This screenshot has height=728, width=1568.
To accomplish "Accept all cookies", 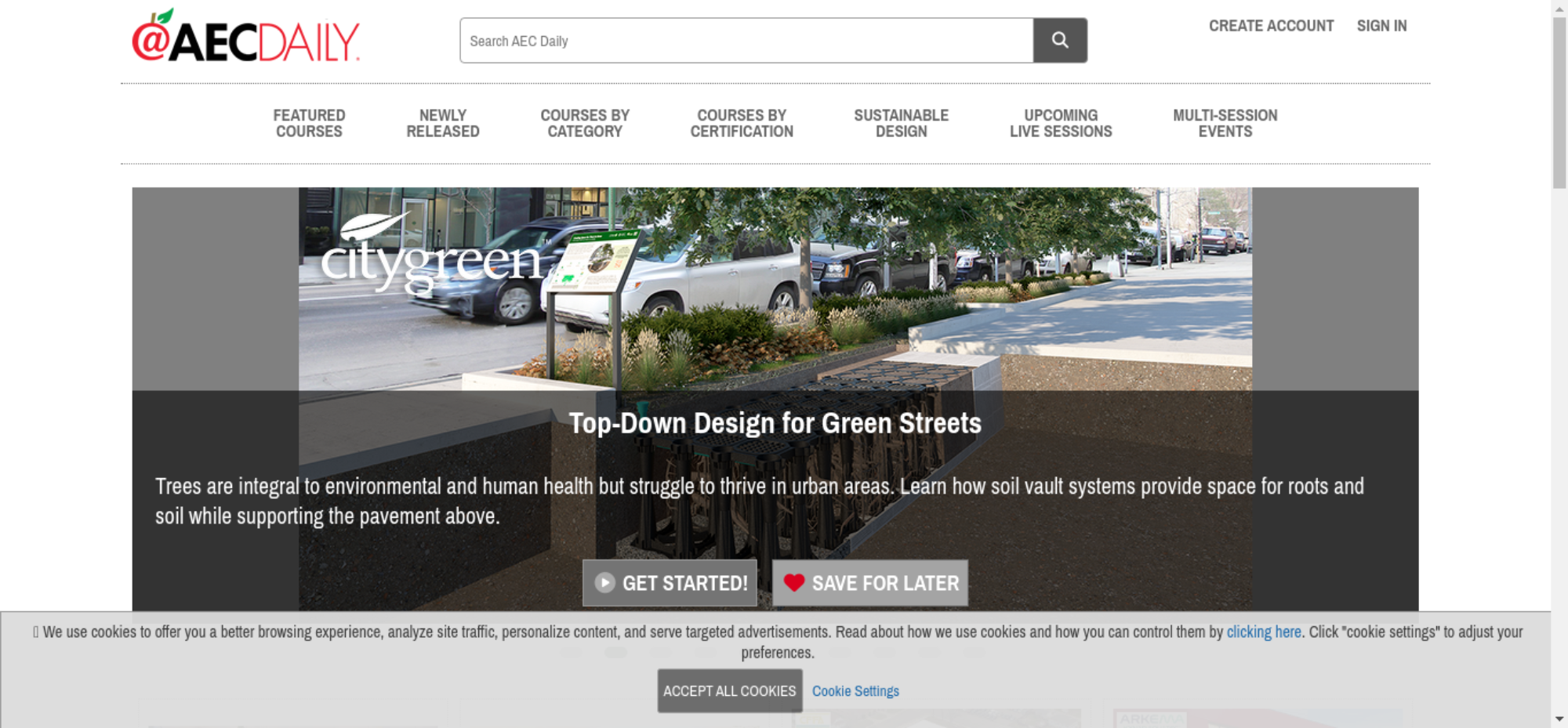I will pyautogui.click(x=729, y=691).
